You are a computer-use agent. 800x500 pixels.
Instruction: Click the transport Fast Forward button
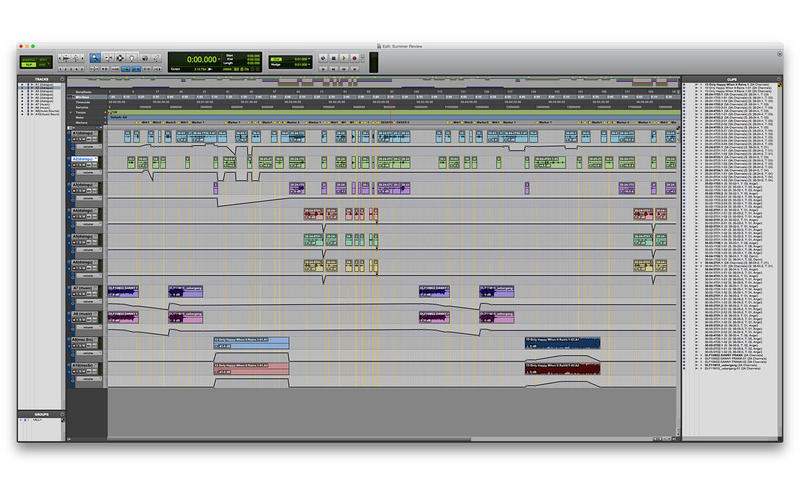tap(344, 69)
